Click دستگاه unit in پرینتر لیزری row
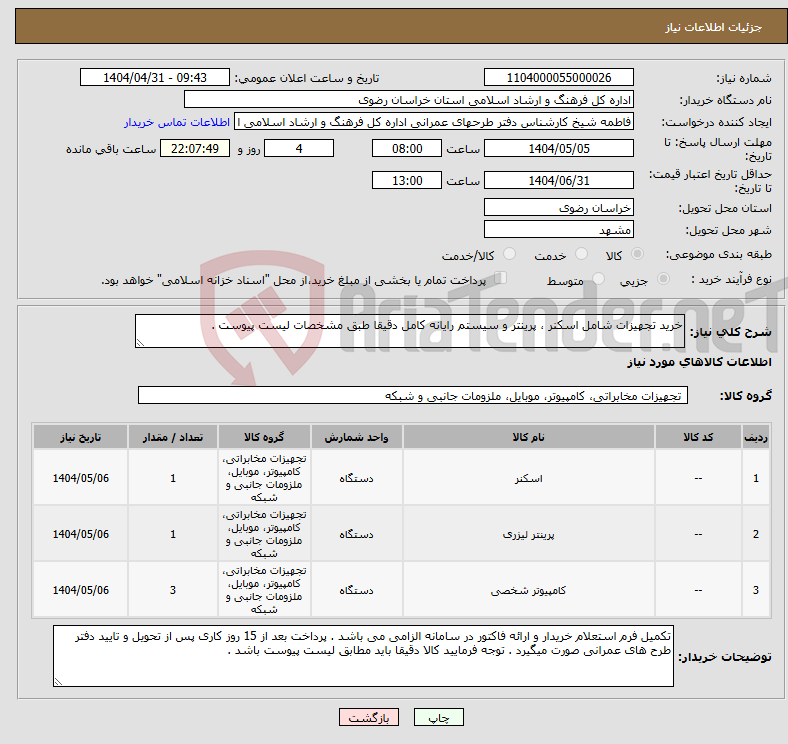The image size is (788, 744). 356,534
